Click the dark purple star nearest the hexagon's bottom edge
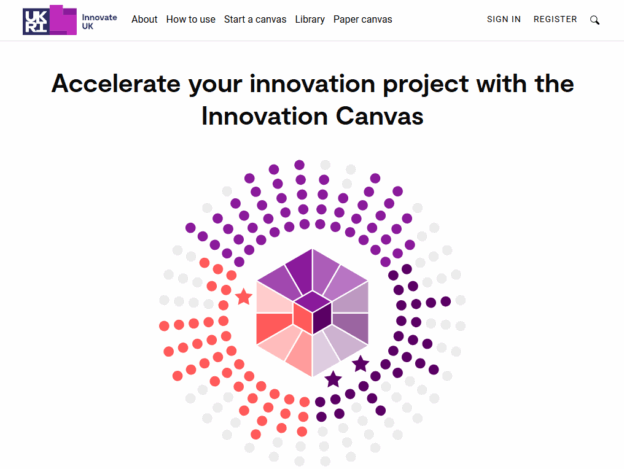This screenshot has height=469, width=624. [x=333, y=379]
